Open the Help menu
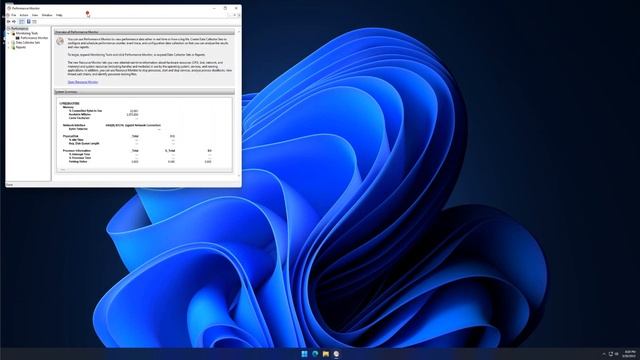Screen dimensions: 640x360 (59, 15)
